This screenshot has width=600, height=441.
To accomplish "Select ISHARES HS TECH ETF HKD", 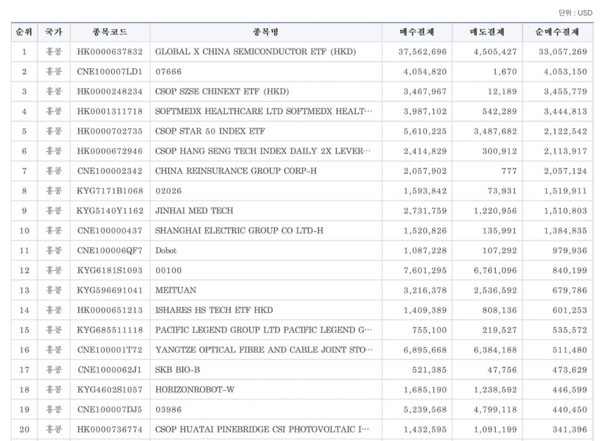I will [x=214, y=310].
